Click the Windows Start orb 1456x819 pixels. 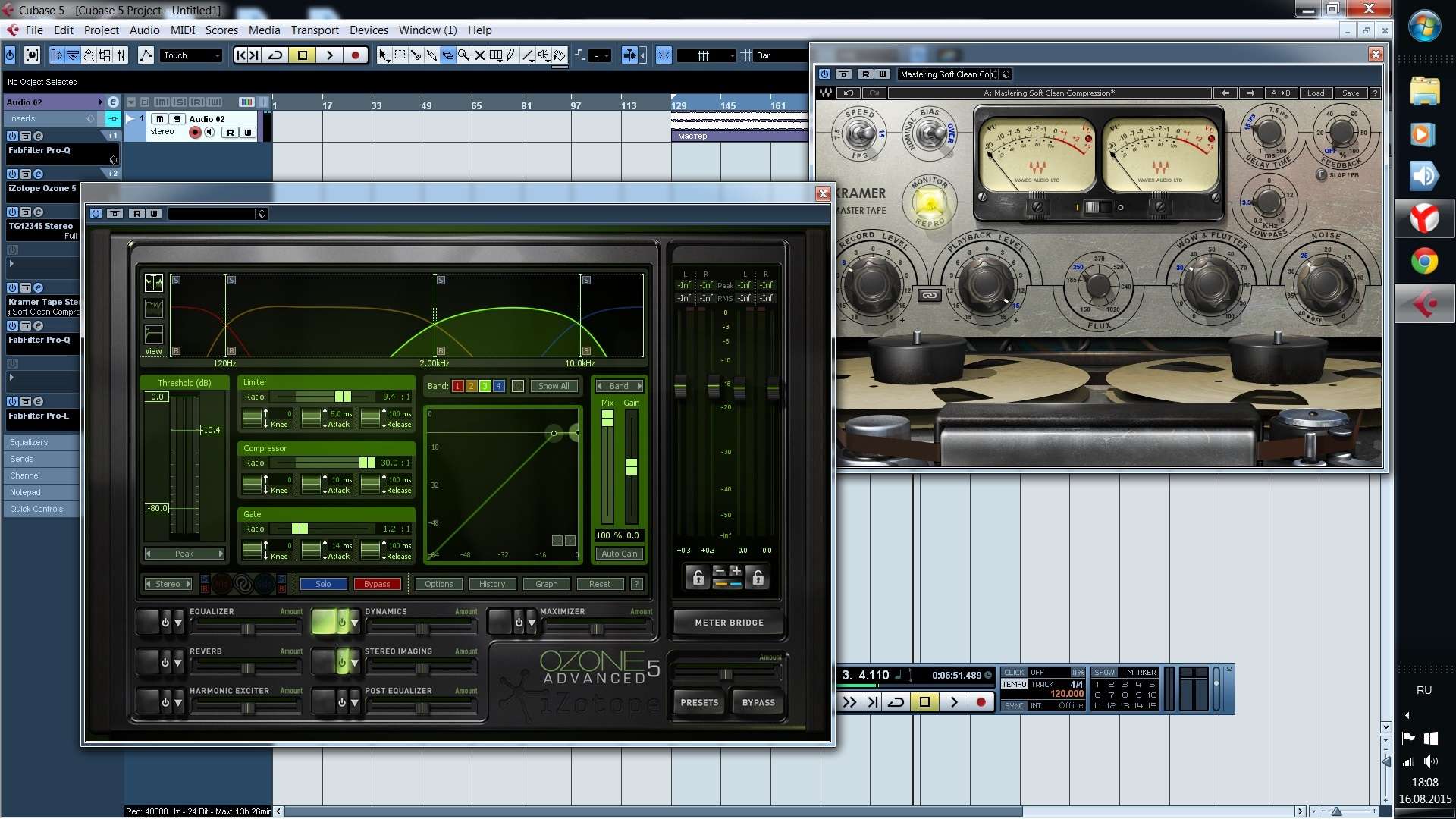click(x=1425, y=27)
